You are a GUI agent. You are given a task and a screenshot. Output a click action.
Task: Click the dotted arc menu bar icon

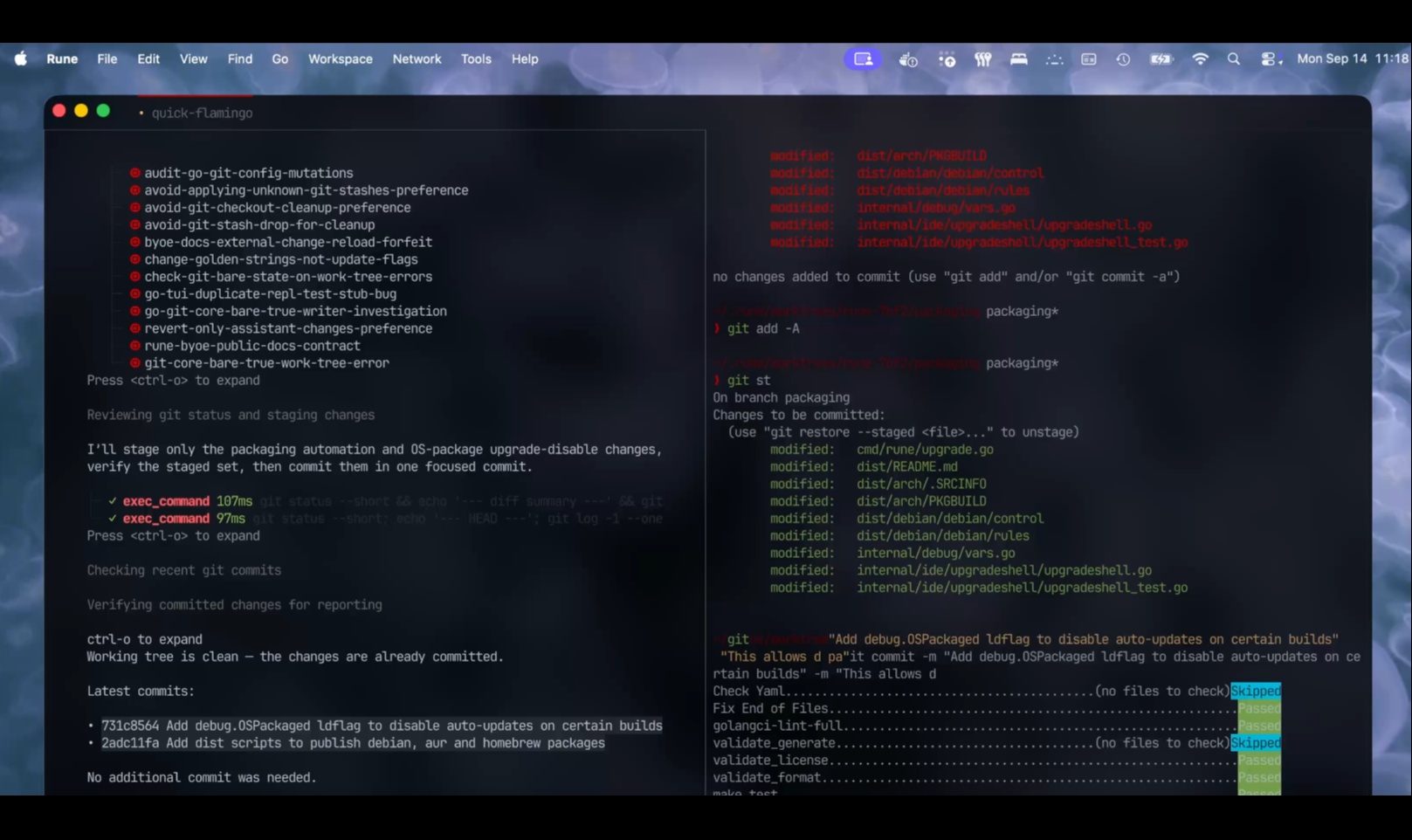(1054, 59)
